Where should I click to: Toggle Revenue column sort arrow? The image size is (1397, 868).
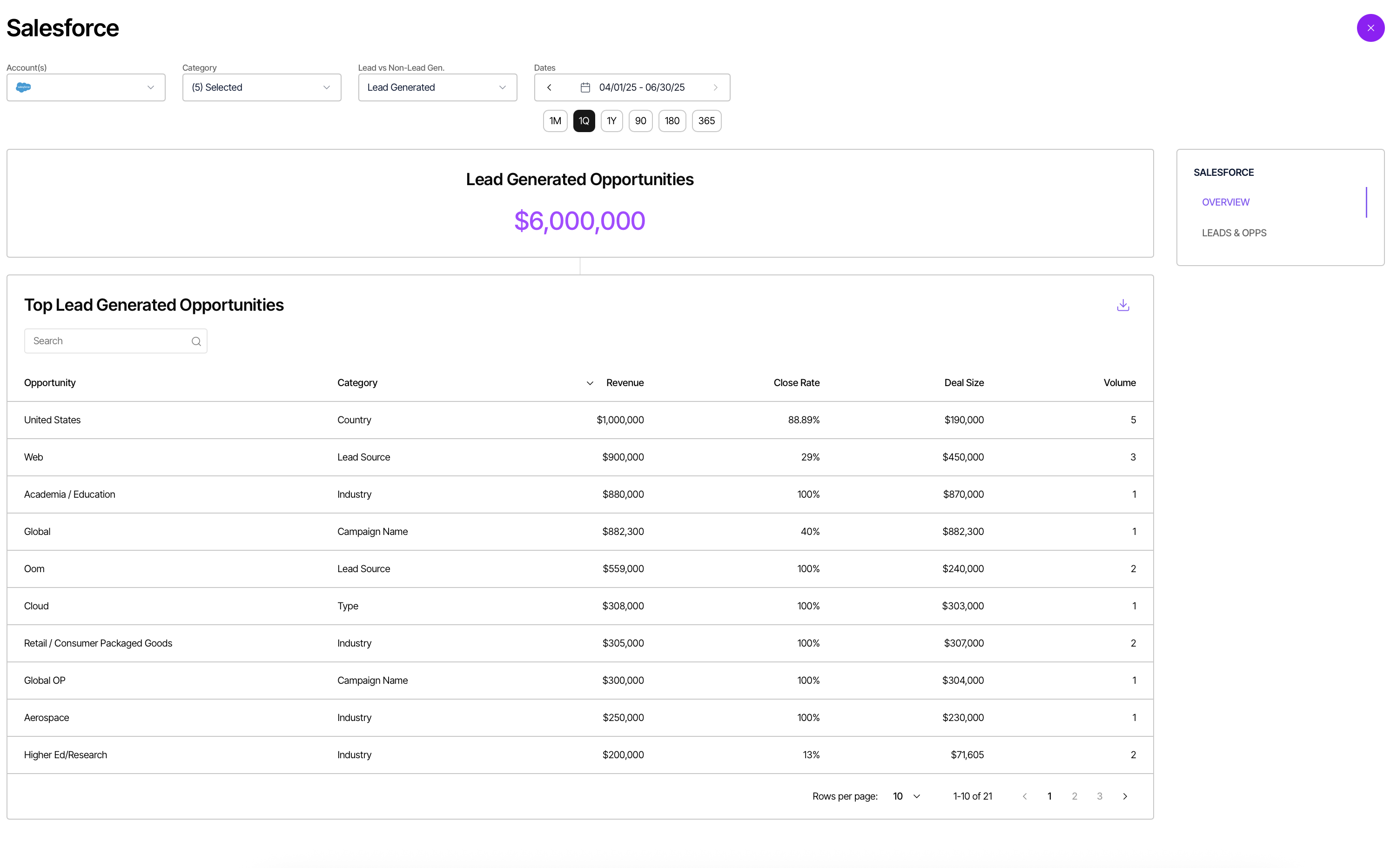590,383
